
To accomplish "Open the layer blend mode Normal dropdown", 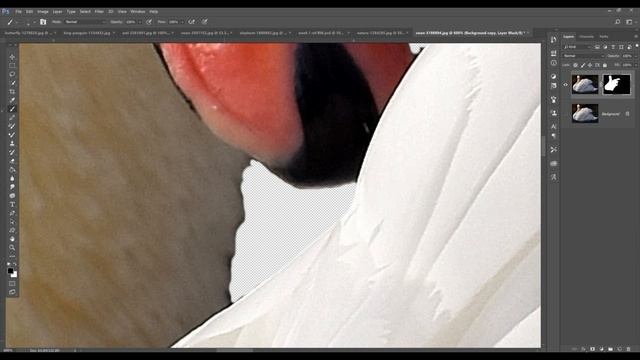I will [x=583, y=56].
